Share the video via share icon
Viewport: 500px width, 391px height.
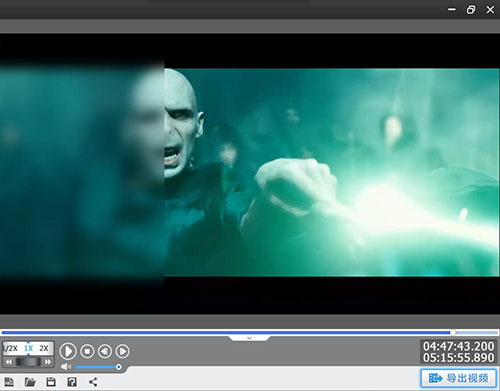click(93, 382)
